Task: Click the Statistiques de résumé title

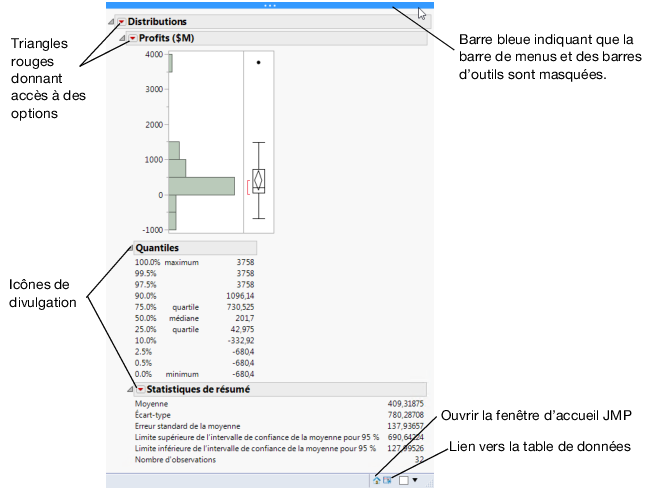Action: [x=198, y=389]
